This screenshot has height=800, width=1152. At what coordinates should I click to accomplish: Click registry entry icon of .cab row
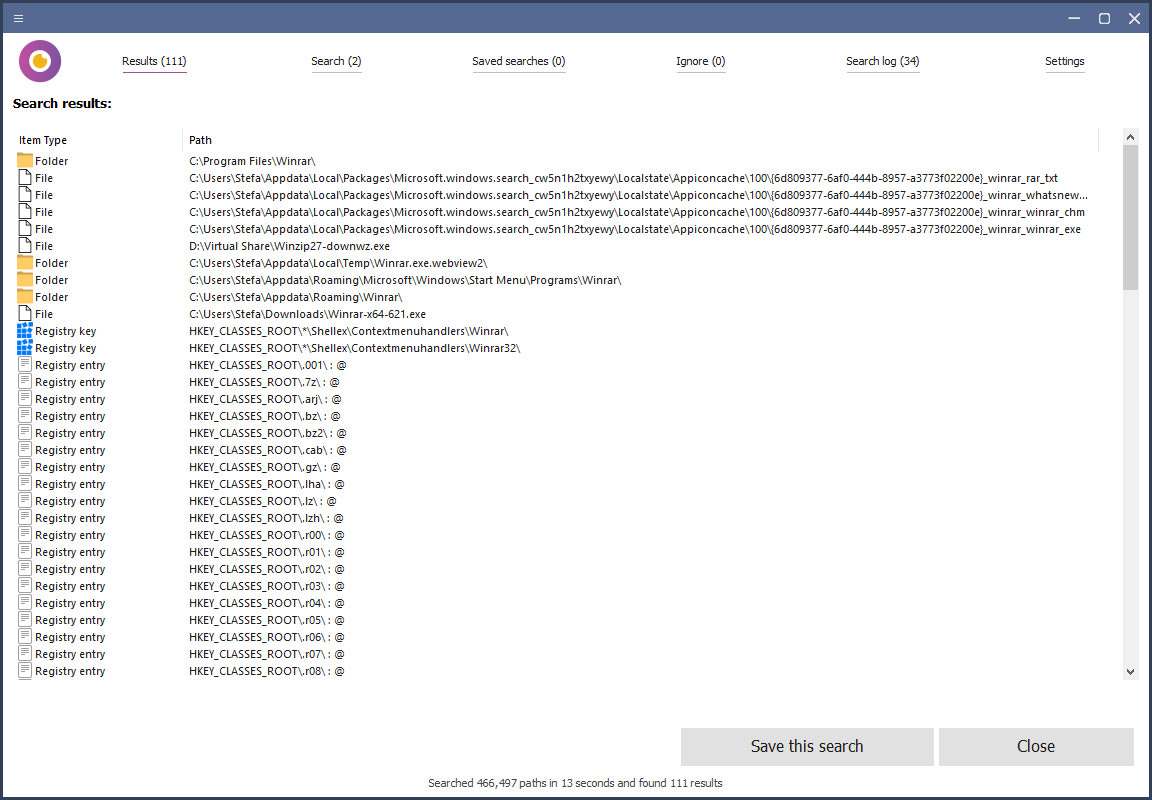click(25, 450)
